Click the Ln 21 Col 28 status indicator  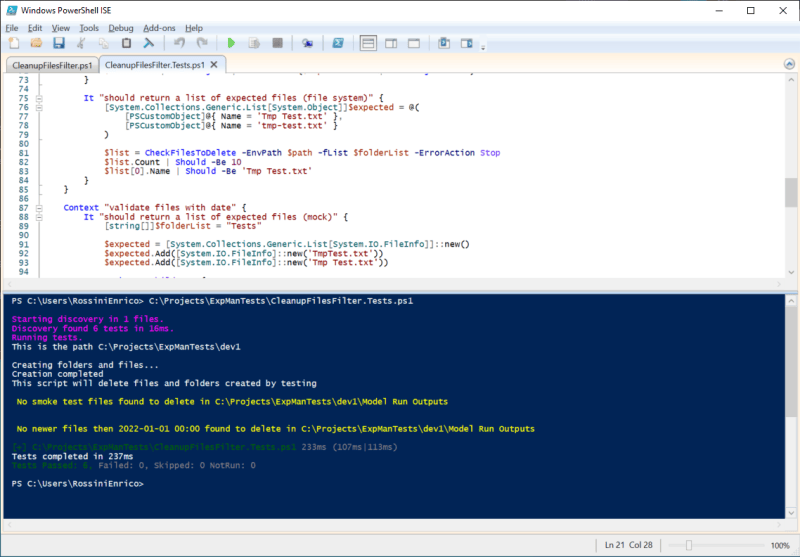point(628,545)
